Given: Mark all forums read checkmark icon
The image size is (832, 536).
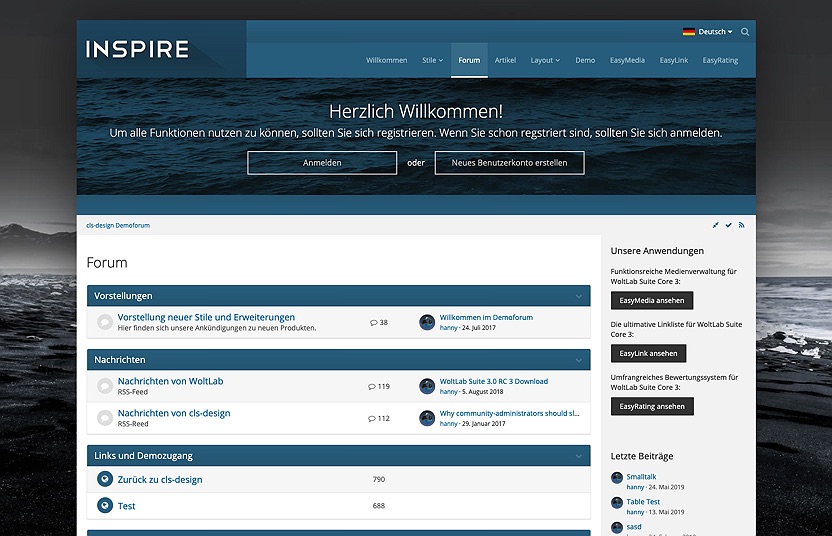Looking at the screenshot, I should point(728,225).
